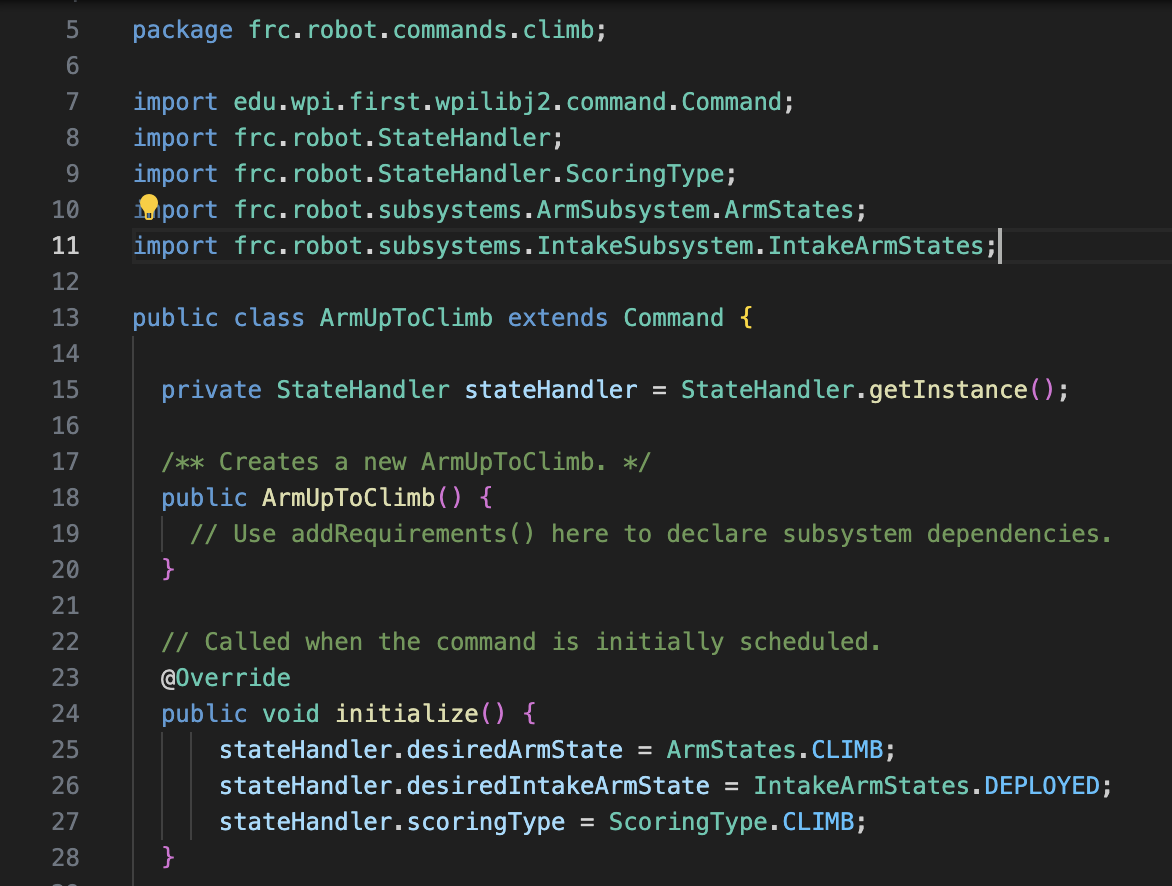Click the desiredIntakeArmState field
The height and width of the screenshot is (886, 1172).
(x=557, y=786)
